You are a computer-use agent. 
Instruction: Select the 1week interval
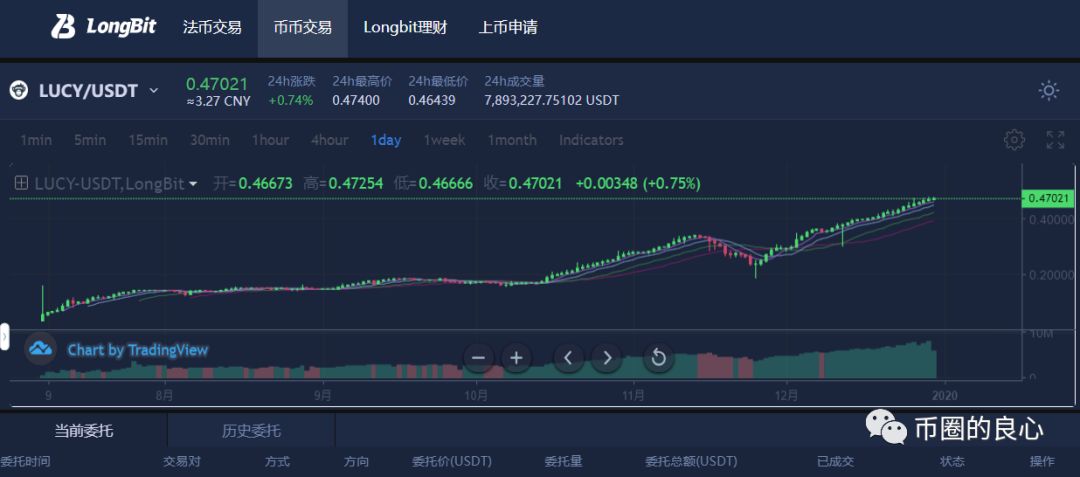[x=444, y=140]
